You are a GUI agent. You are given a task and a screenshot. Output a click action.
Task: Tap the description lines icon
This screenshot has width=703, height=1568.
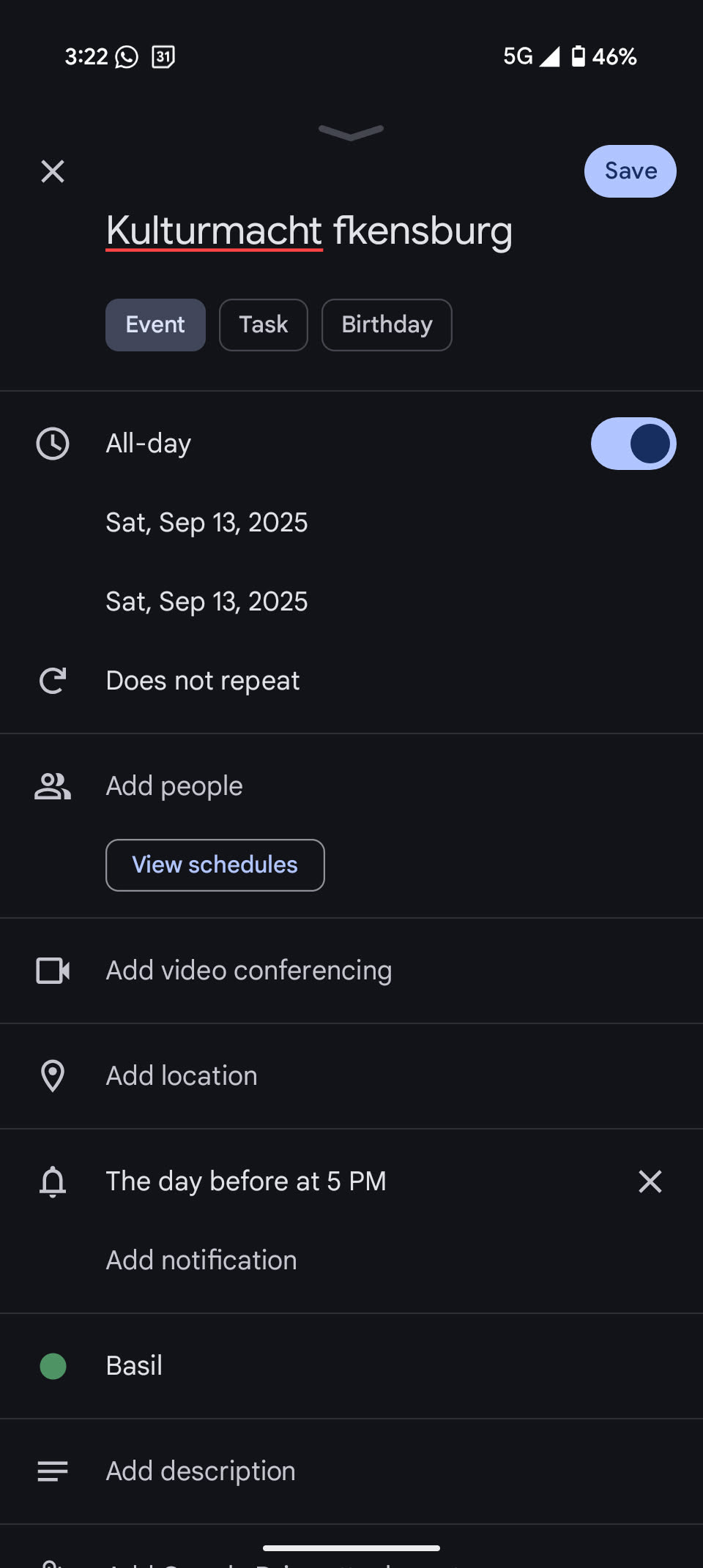tap(53, 1471)
